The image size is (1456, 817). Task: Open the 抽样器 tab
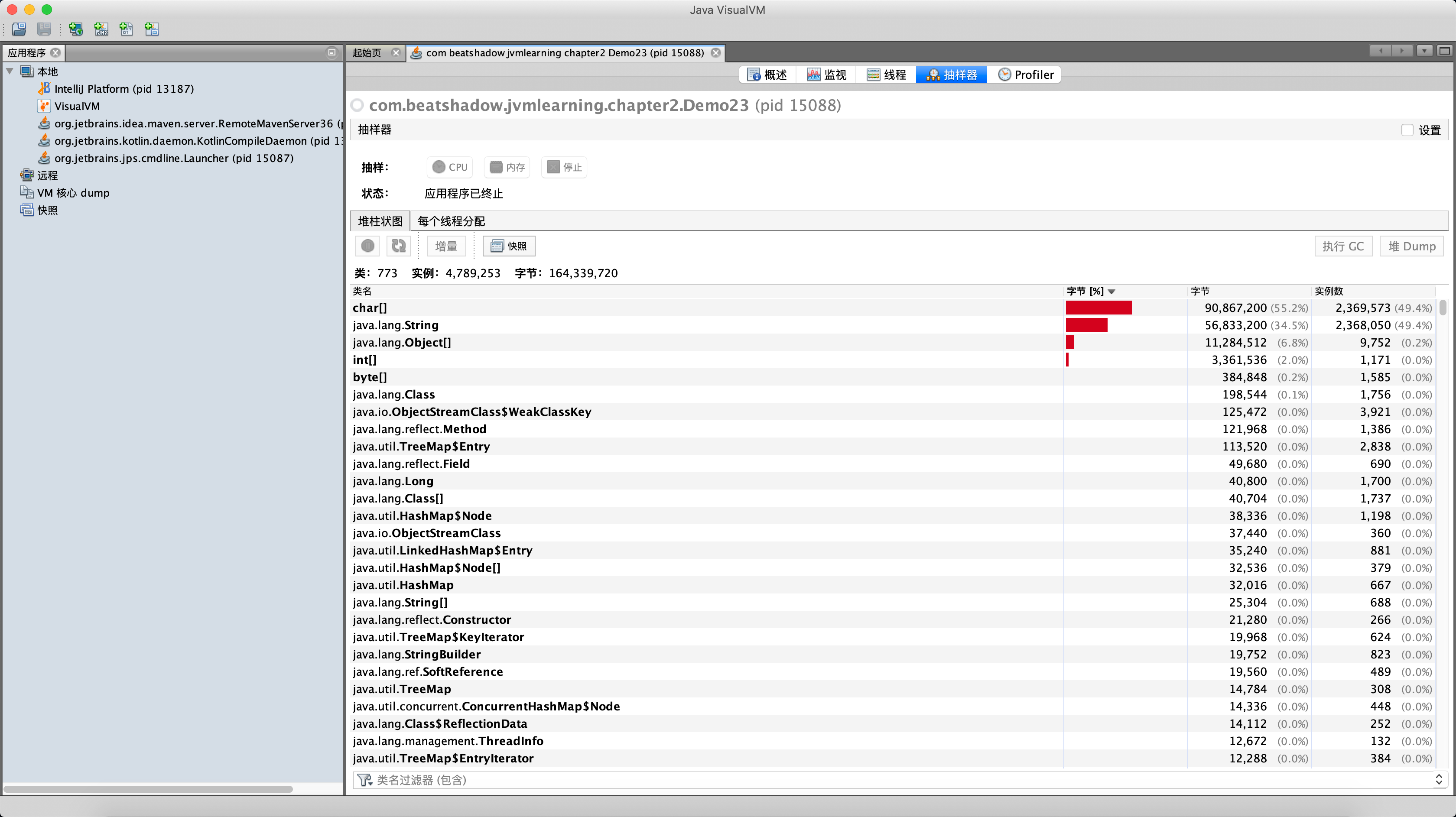952,75
